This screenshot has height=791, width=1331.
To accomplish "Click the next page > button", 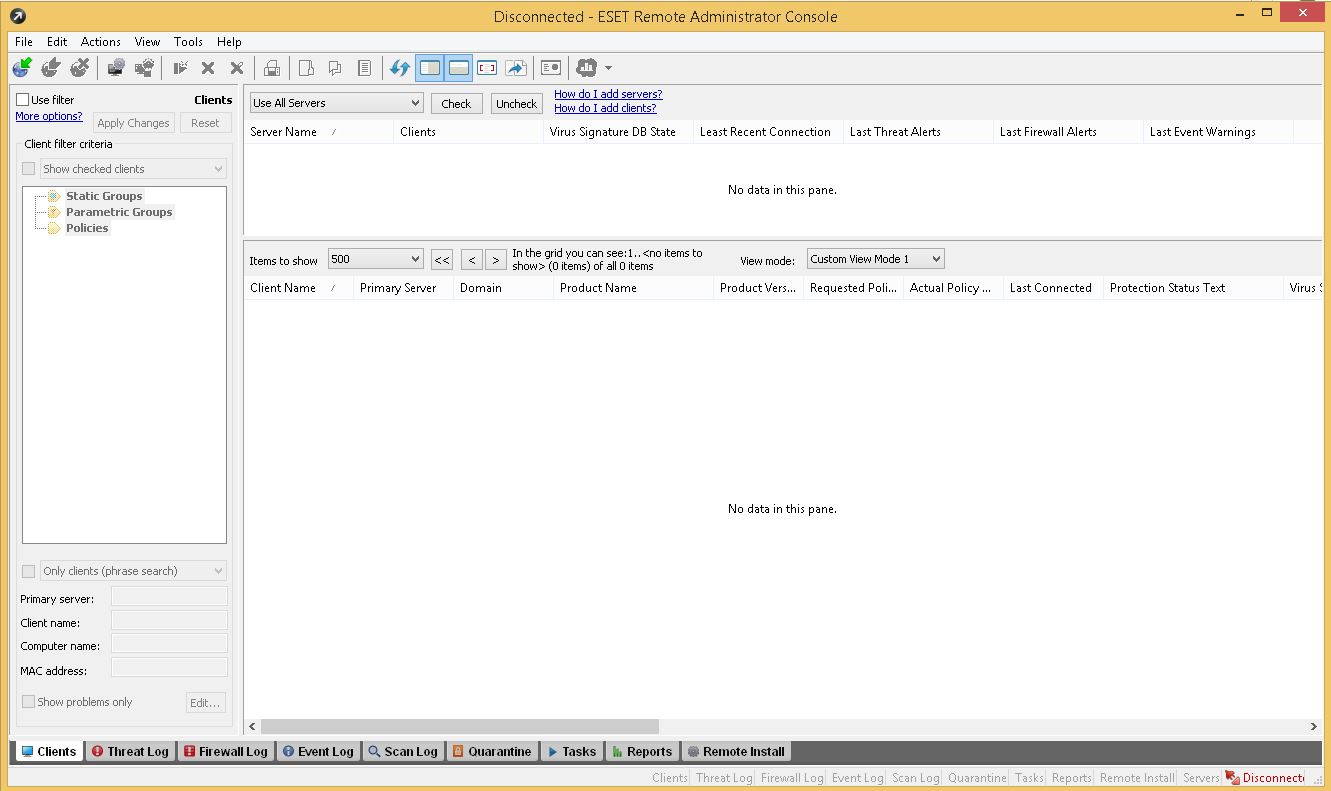I will point(495,260).
